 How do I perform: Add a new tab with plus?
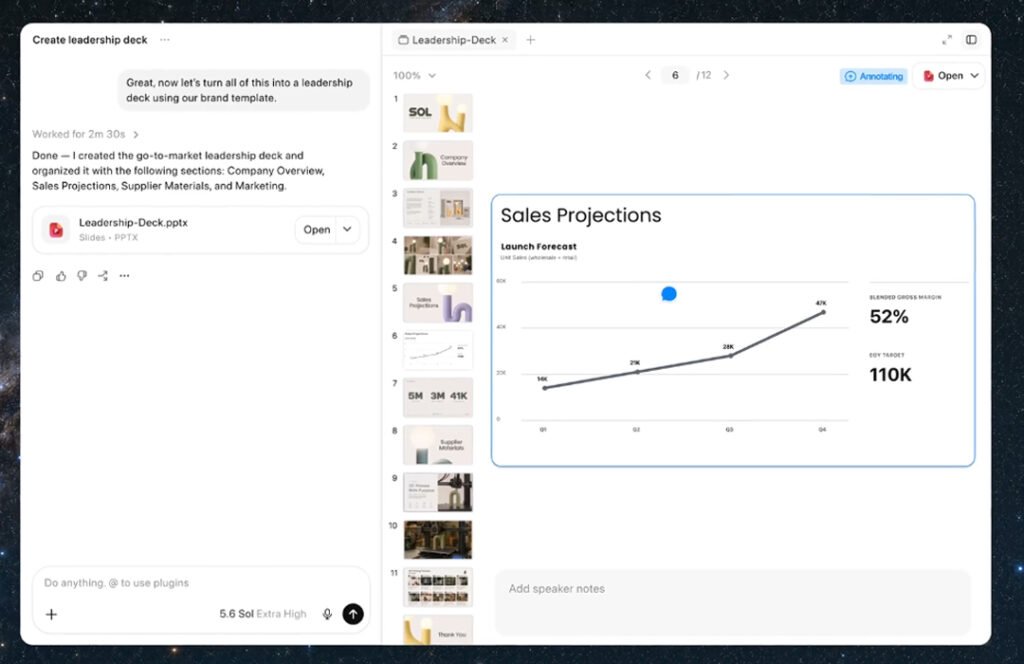click(531, 40)
